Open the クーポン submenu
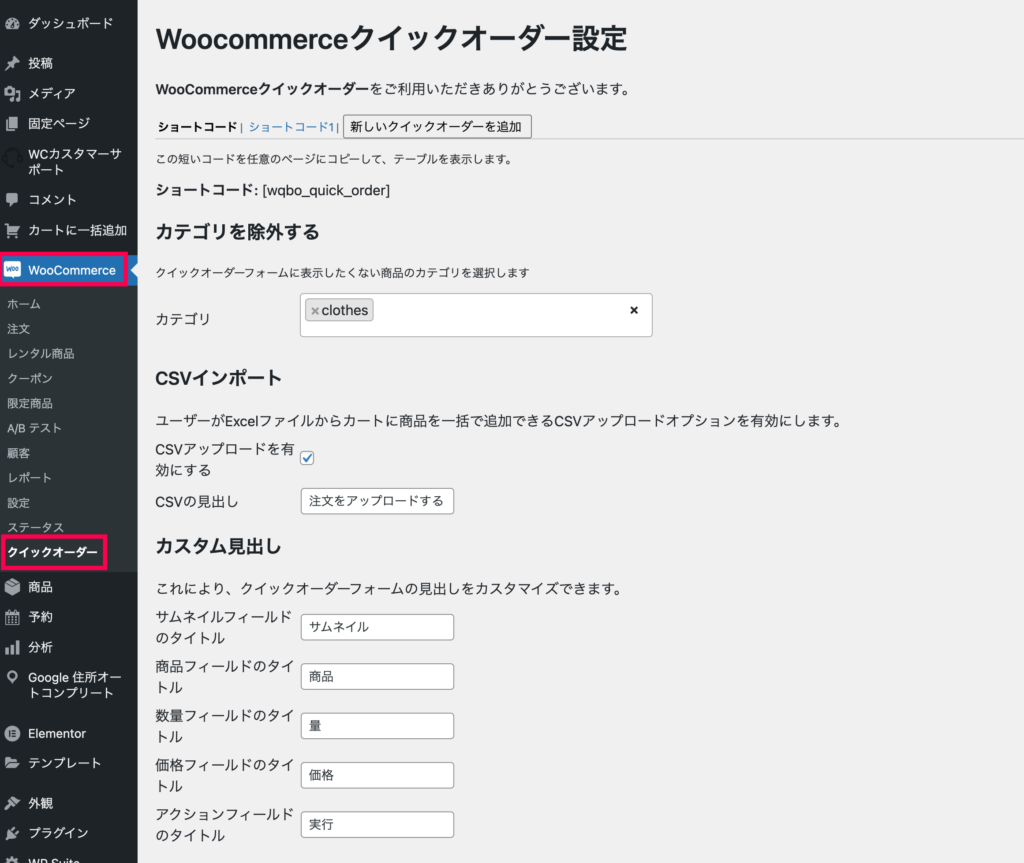The width and height of the screenshot is (1024, 863). [x=30, y=378]
